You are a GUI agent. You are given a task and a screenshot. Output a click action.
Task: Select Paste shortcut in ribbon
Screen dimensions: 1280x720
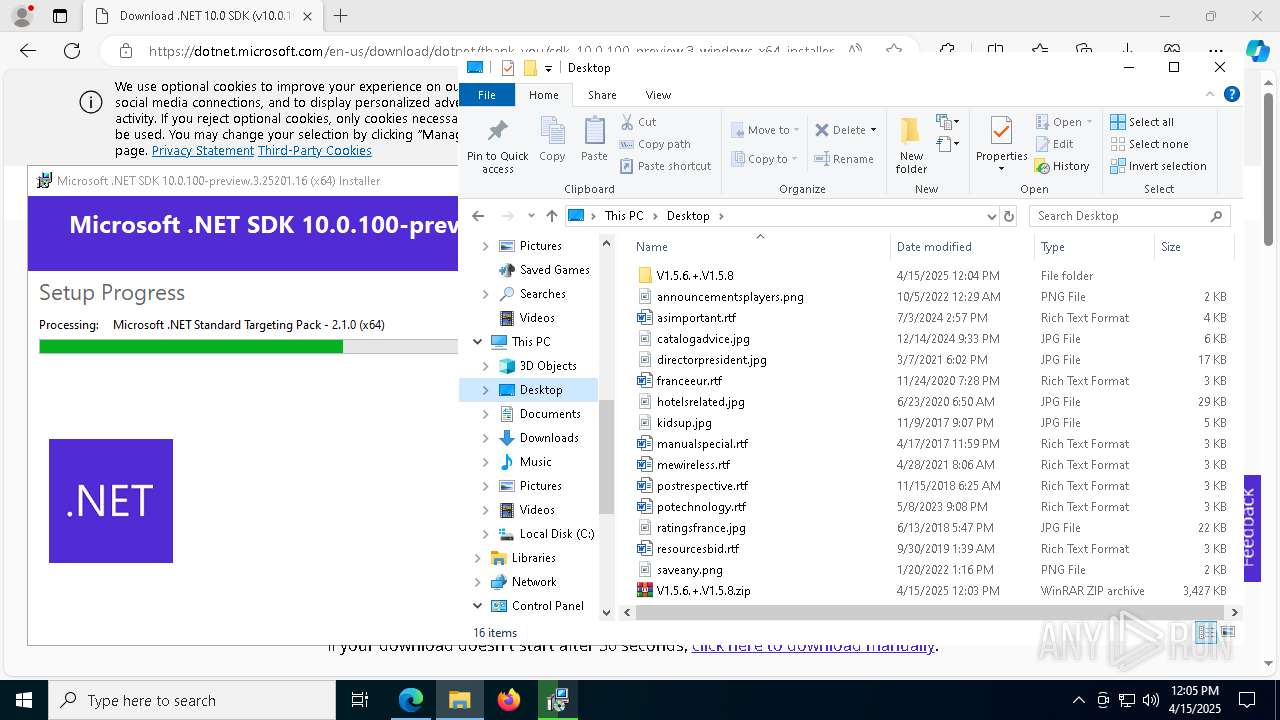(x=665, y=166)
